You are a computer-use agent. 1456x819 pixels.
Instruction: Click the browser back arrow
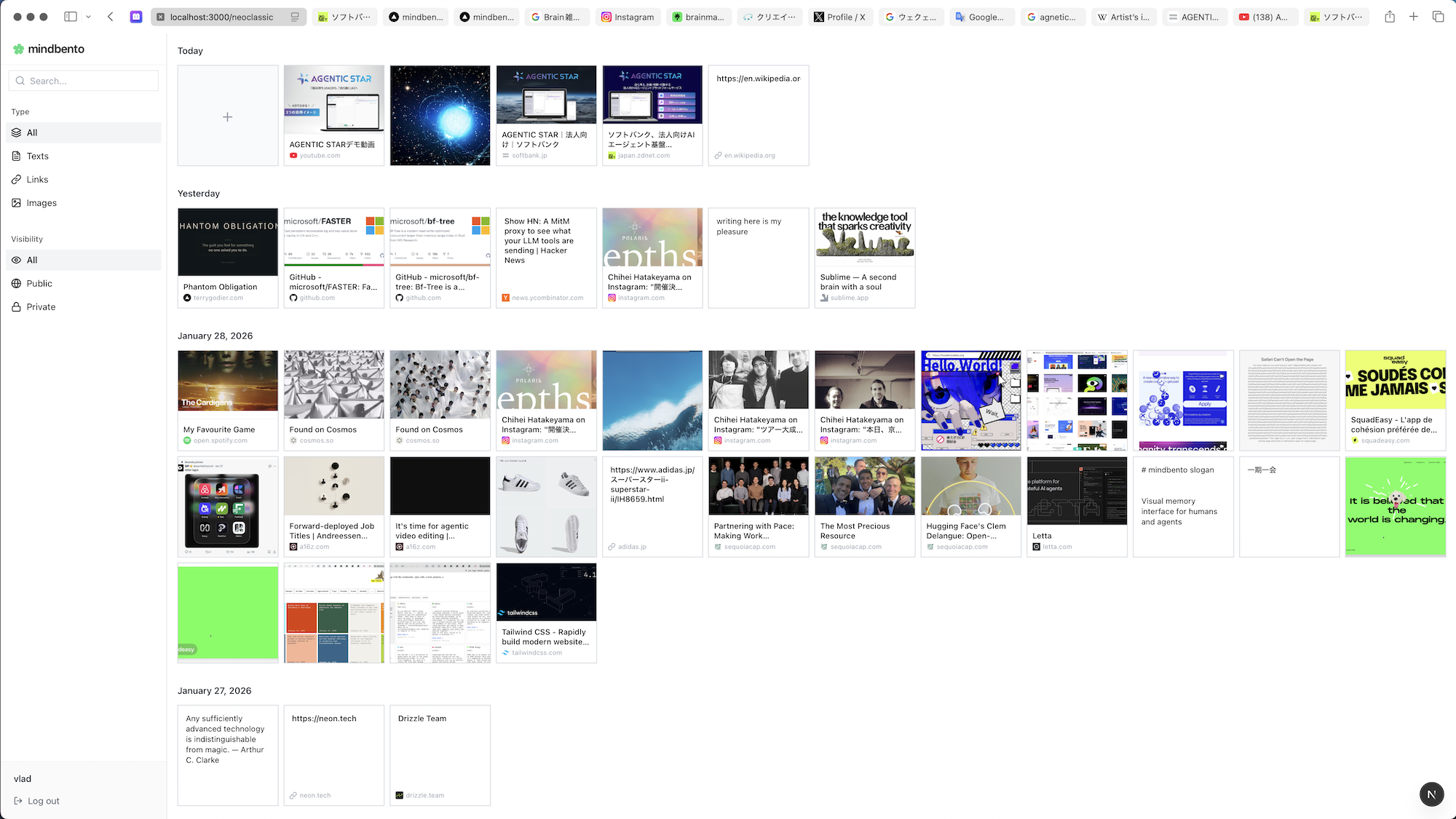click(111, 17)
